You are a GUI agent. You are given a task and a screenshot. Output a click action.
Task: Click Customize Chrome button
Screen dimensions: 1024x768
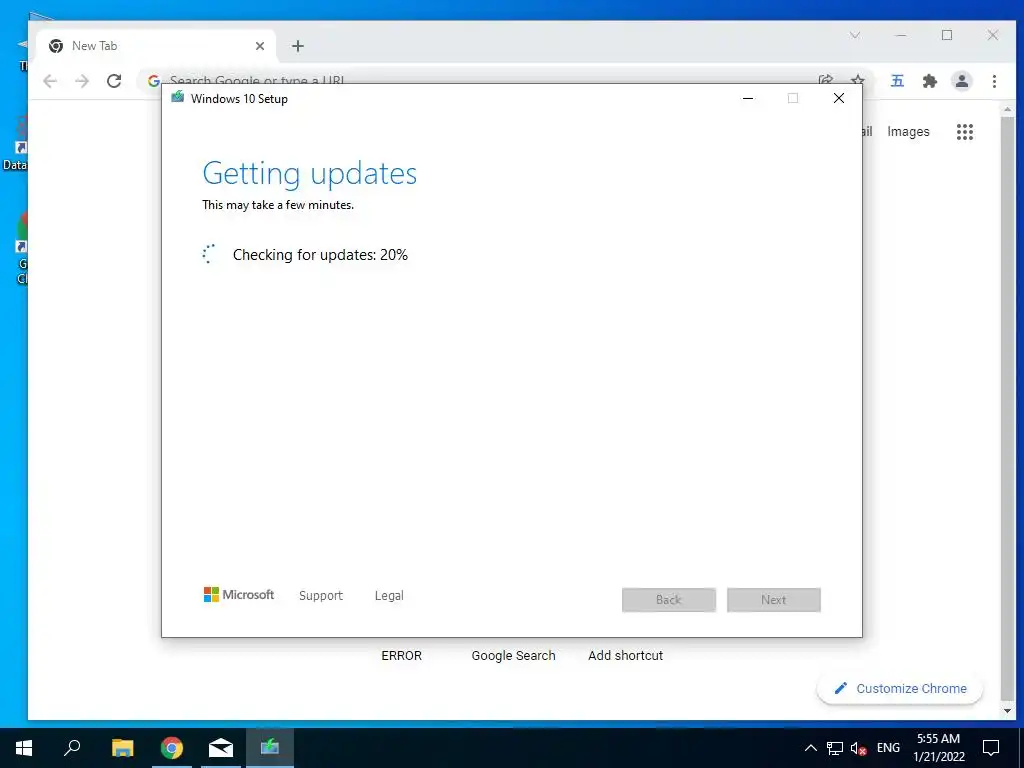(x=900, y=688)
